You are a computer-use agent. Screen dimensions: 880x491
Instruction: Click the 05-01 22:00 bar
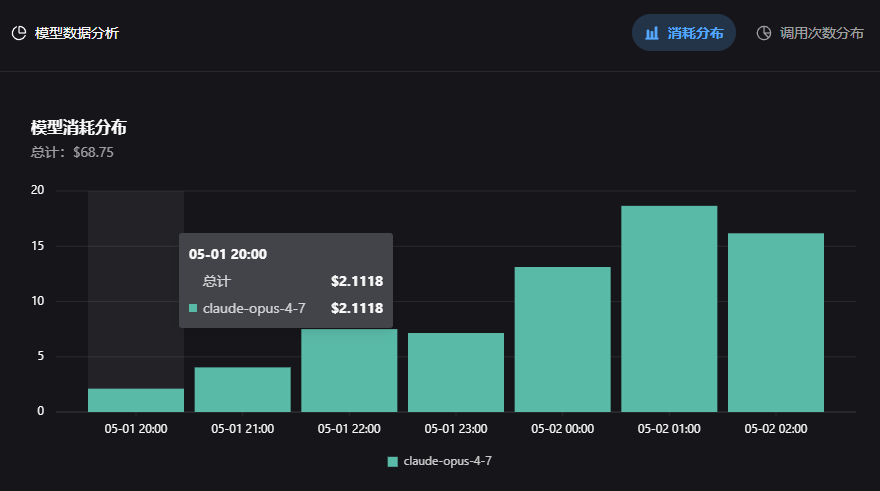click(349, 370)
